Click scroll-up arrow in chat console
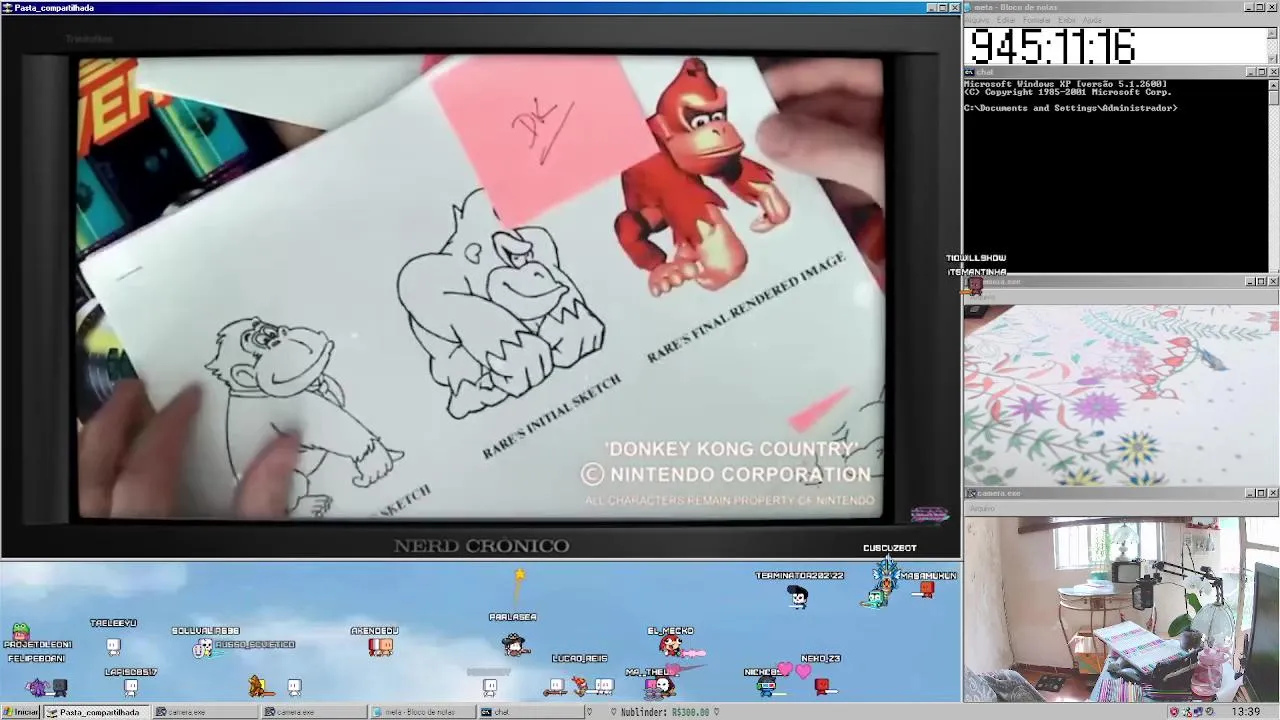Image resolution: width=1280 pixels, height=720 pixels. [1273, 85]
